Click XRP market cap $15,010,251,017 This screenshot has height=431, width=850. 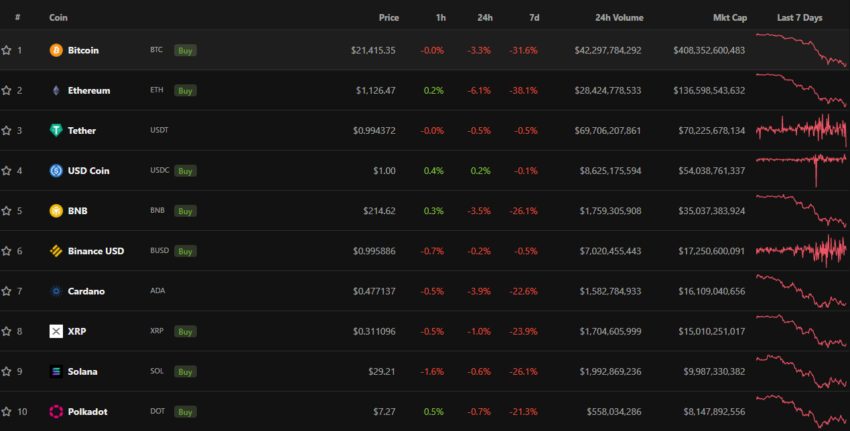712,331
